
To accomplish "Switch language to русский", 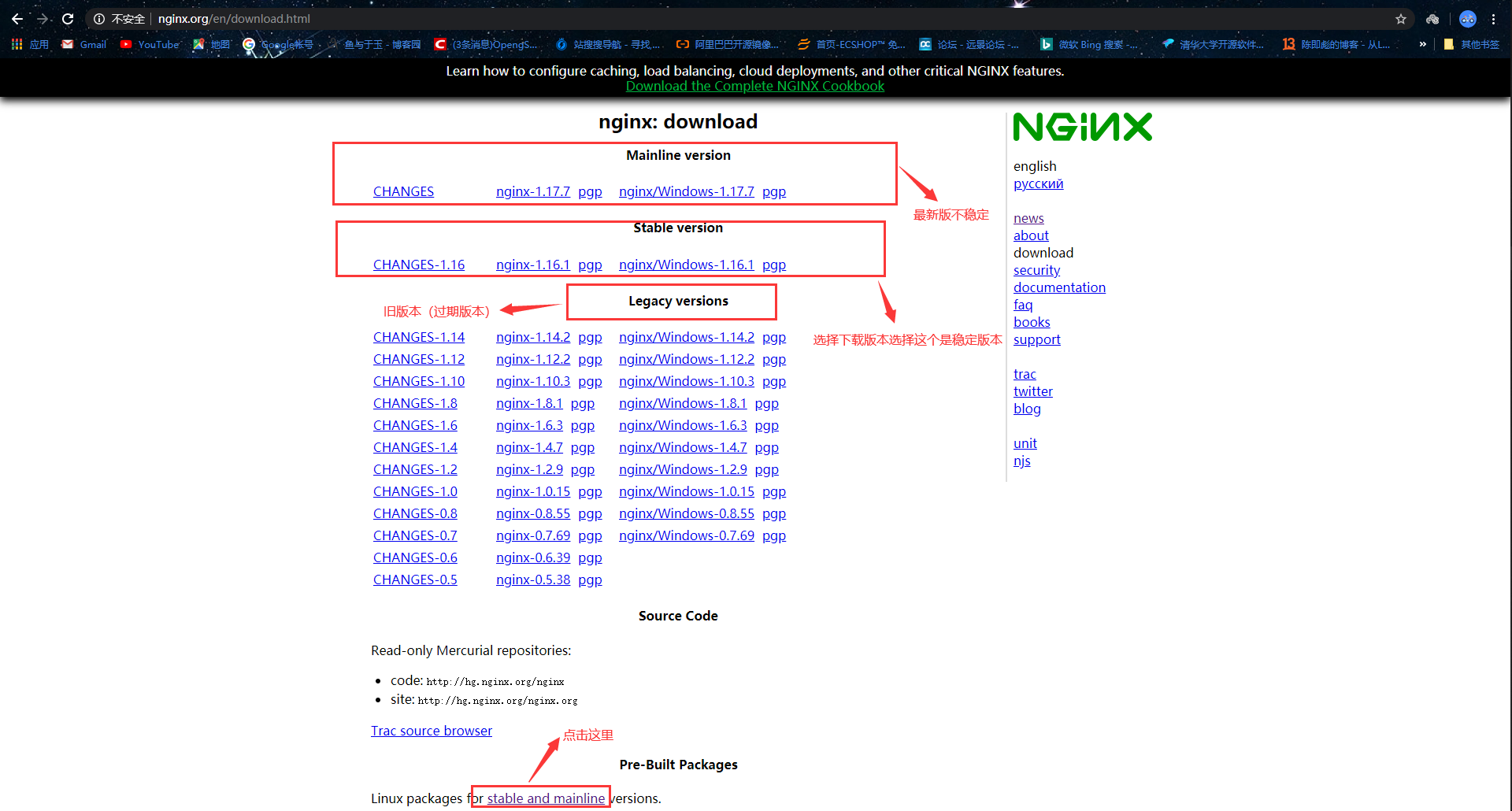I will 1038,183.
